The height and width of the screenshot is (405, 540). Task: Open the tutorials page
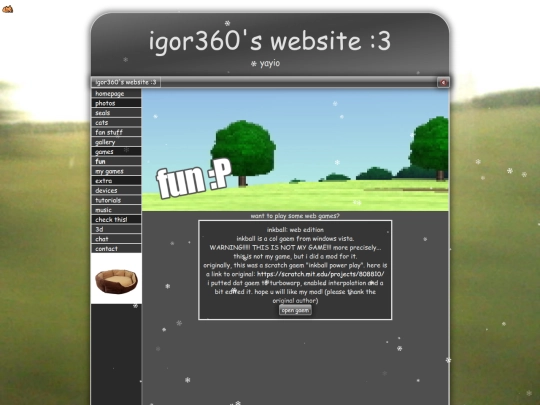pos(116,200)
